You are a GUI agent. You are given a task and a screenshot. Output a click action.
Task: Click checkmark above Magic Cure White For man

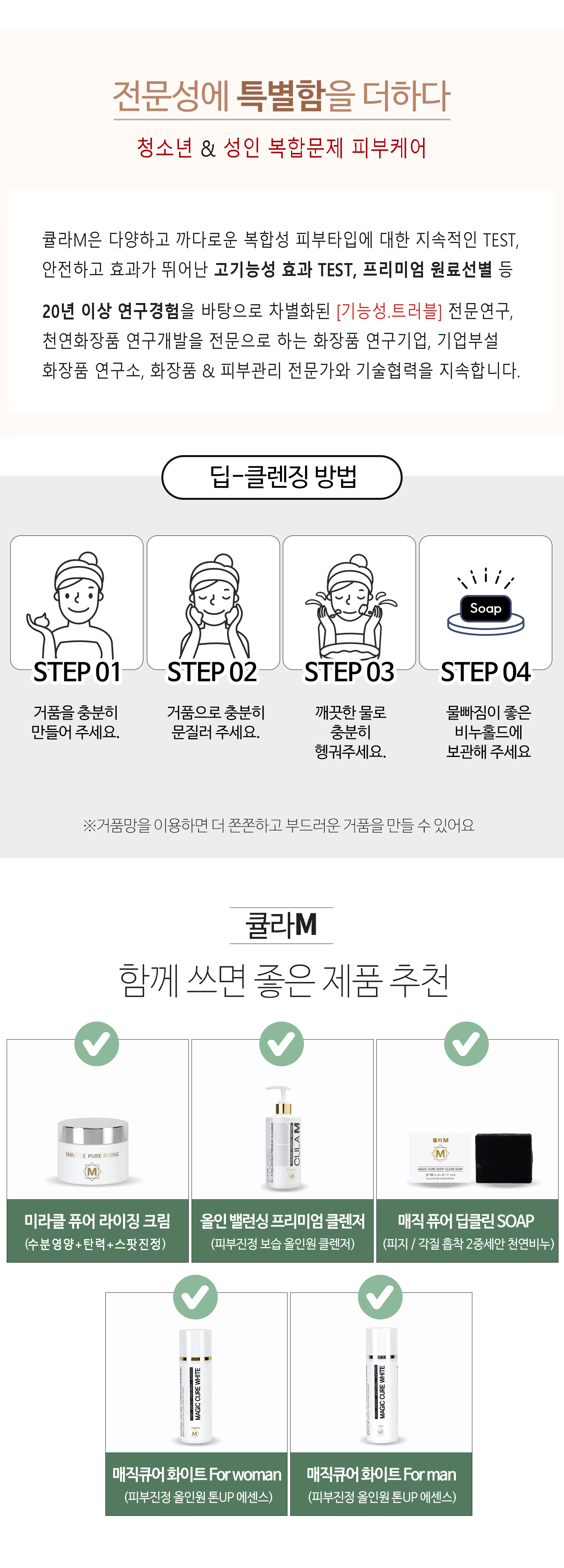pos(380,1296)
